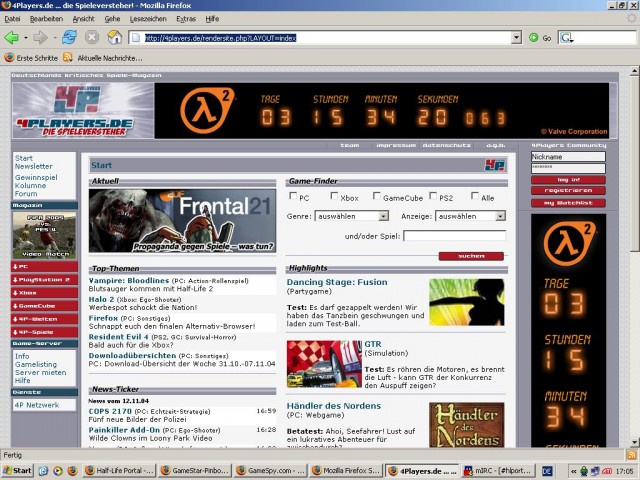Launch Firefox from quick launch

[73, 471]
